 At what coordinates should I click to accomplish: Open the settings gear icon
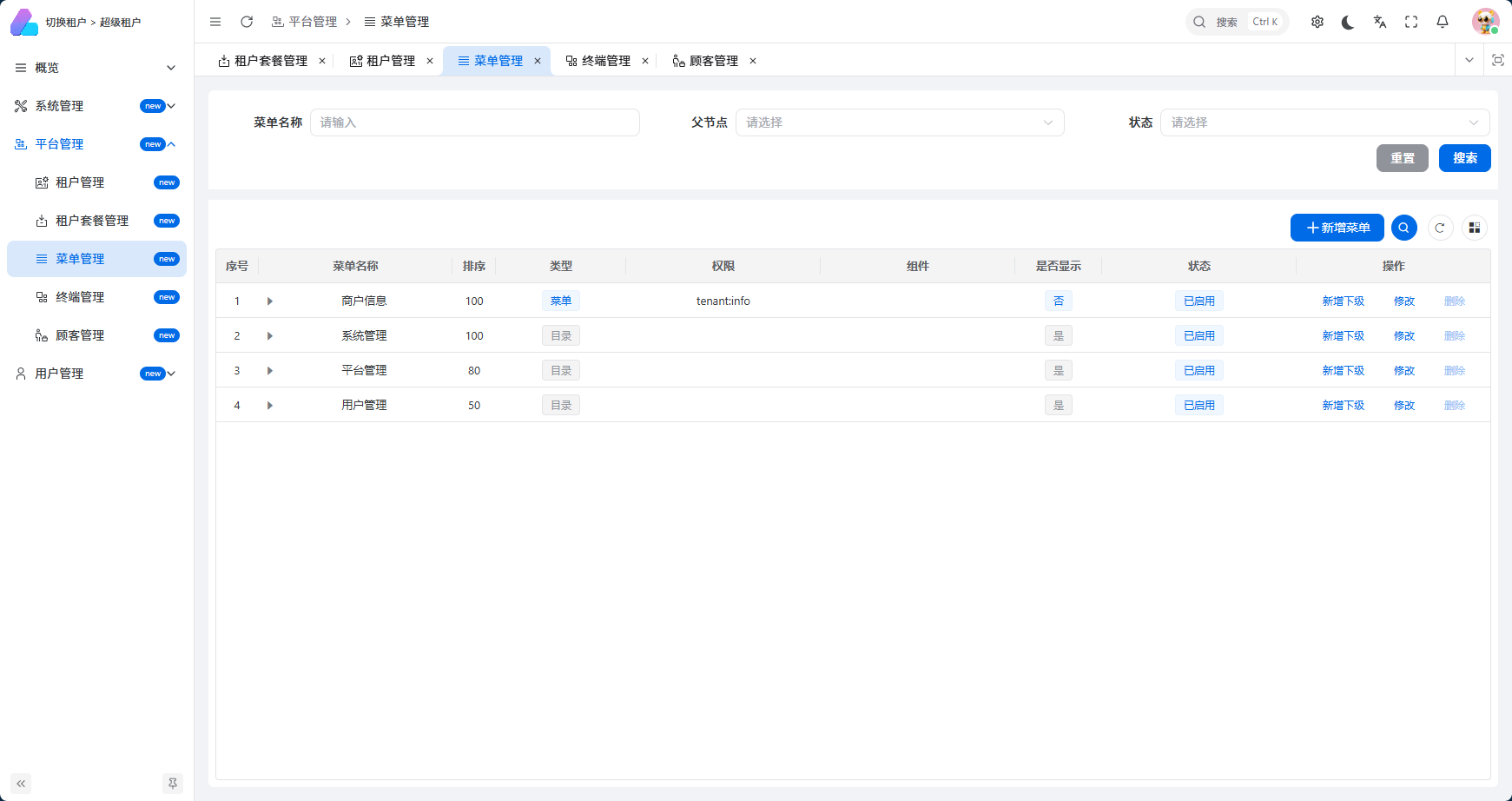[1317, 22]
